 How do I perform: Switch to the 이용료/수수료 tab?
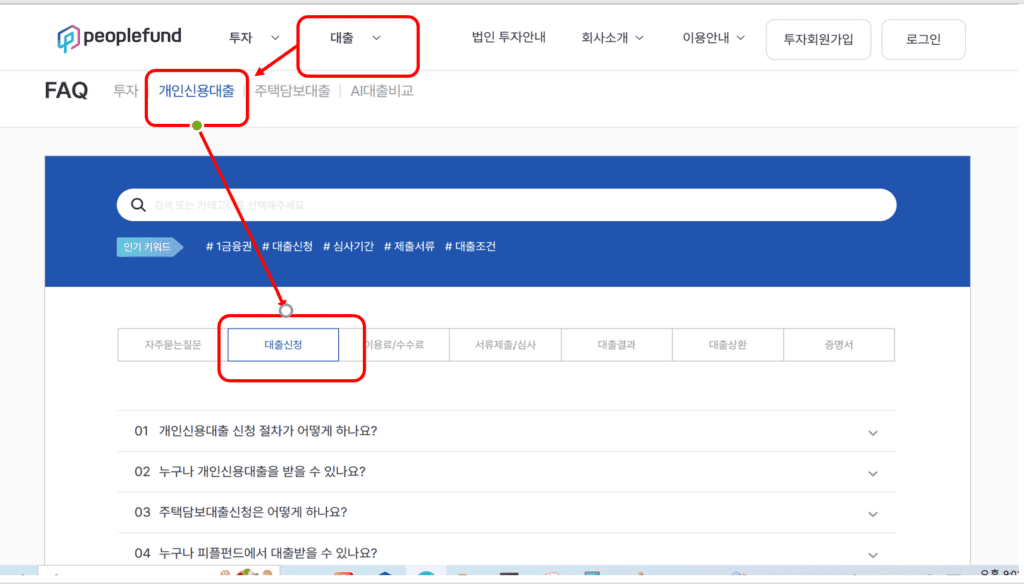click(394, 345)
